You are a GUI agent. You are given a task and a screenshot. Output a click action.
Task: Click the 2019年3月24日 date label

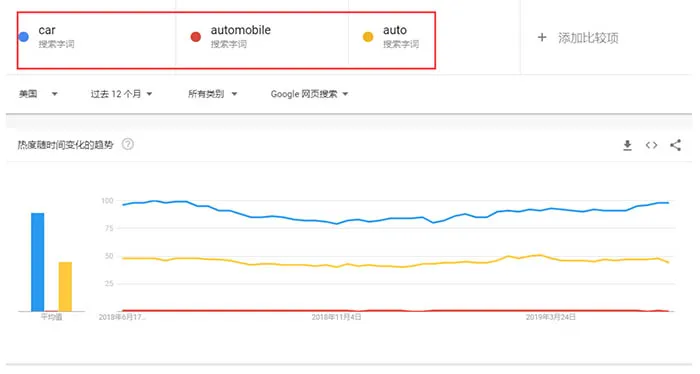click(x=550, y=317)
